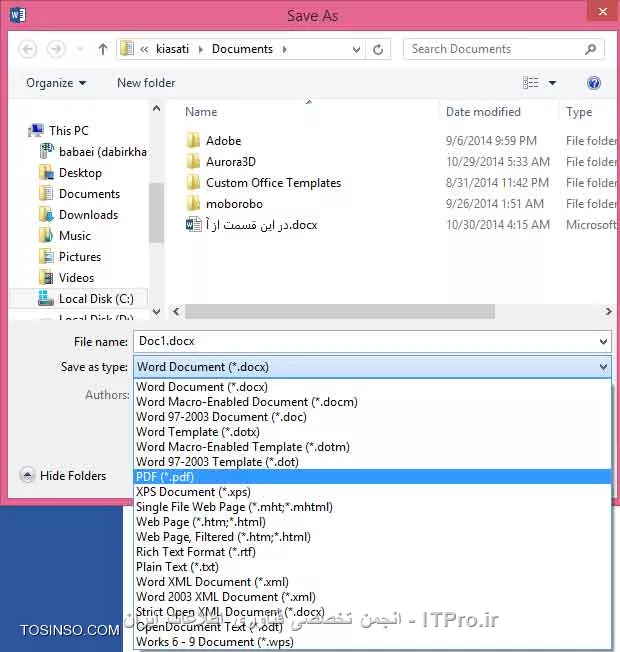Open view options dropdown arrow

552,83
